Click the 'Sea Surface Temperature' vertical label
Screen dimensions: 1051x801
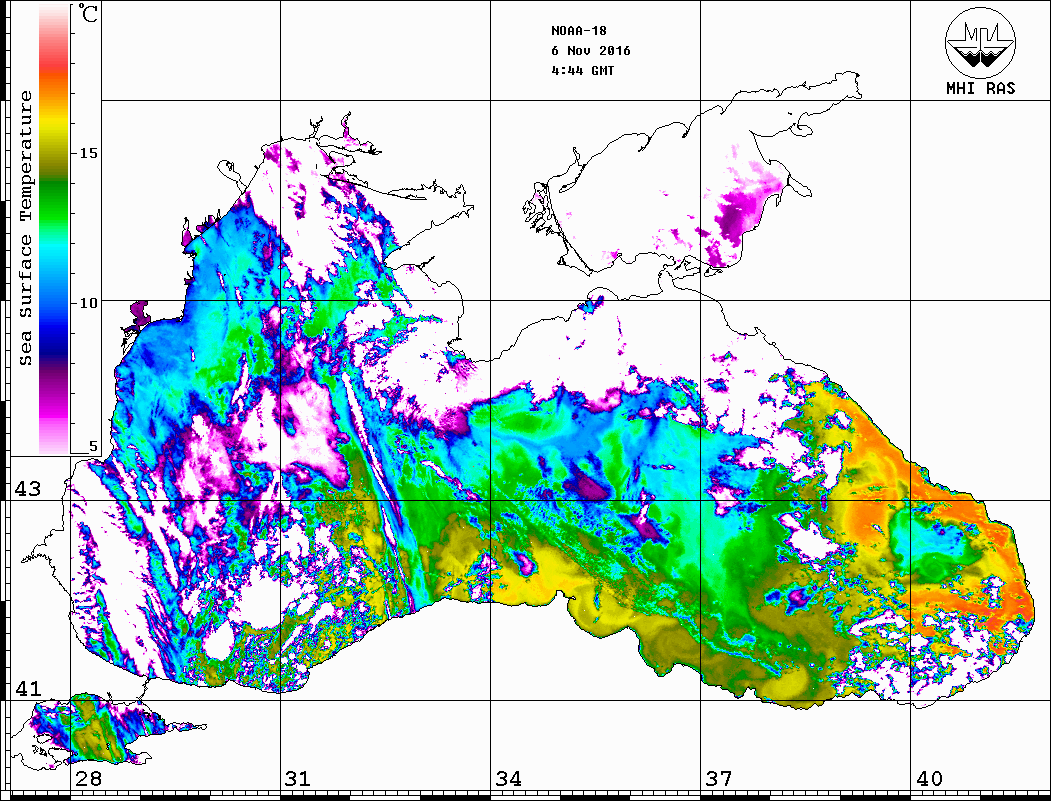click(26, 228)
